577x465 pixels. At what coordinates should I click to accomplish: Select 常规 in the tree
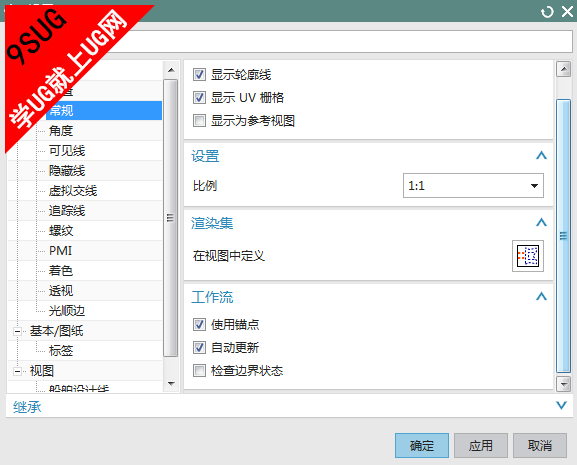(x=104, y=110)
